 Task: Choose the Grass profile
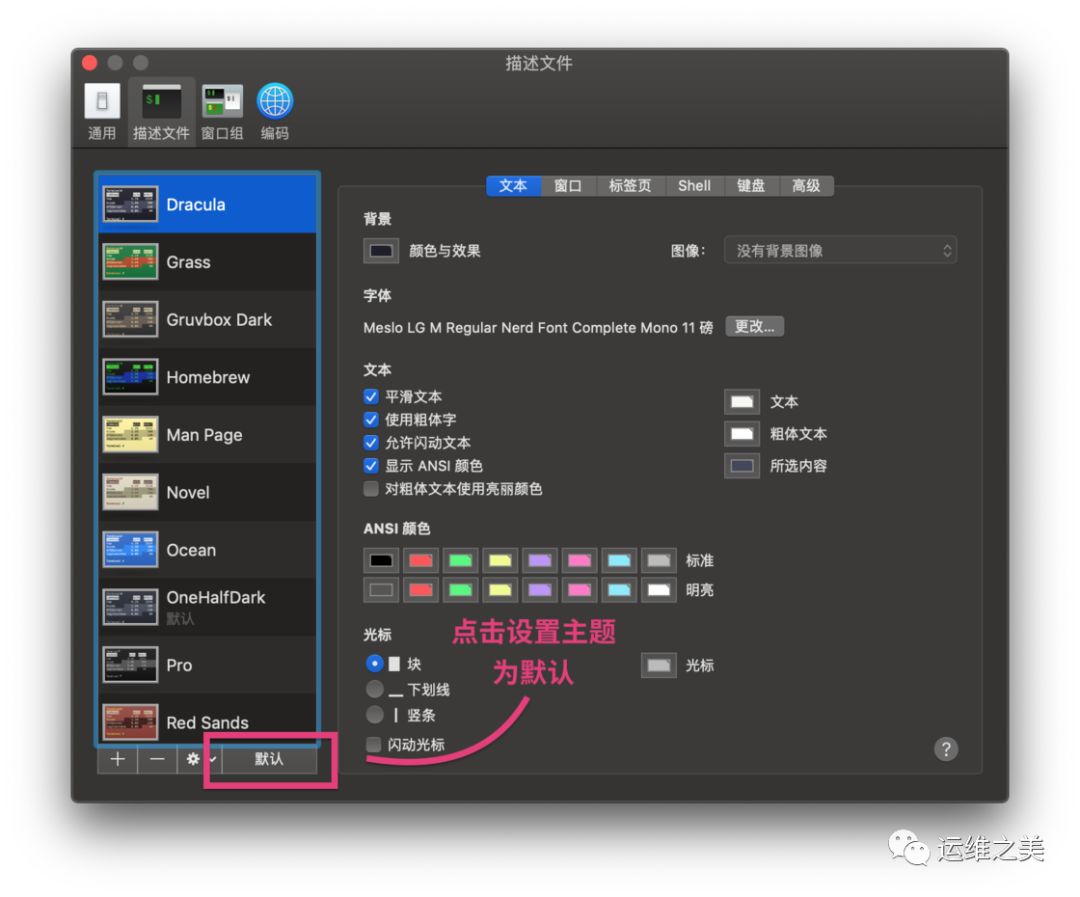click(x=207, y=262)
